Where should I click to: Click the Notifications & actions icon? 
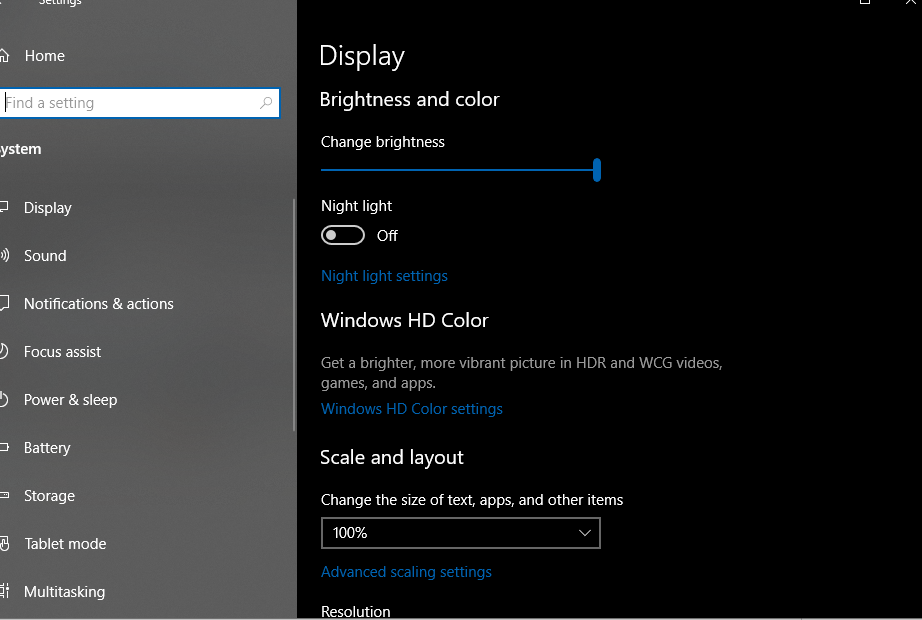(x=4, y=304)
